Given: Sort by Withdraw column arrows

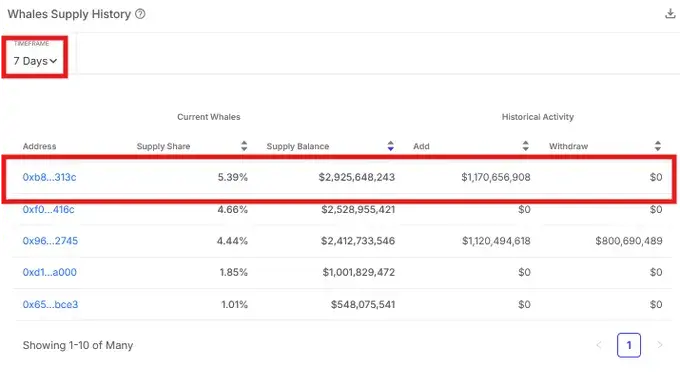Looking at the screenshot, I should click(x=658, y=146).
